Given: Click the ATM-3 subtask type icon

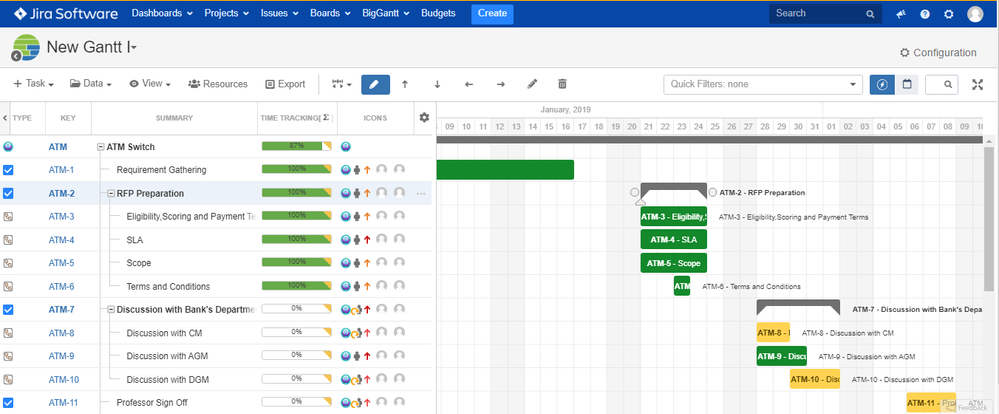Looking at the screenshot, I should click(x=8, y=217).
